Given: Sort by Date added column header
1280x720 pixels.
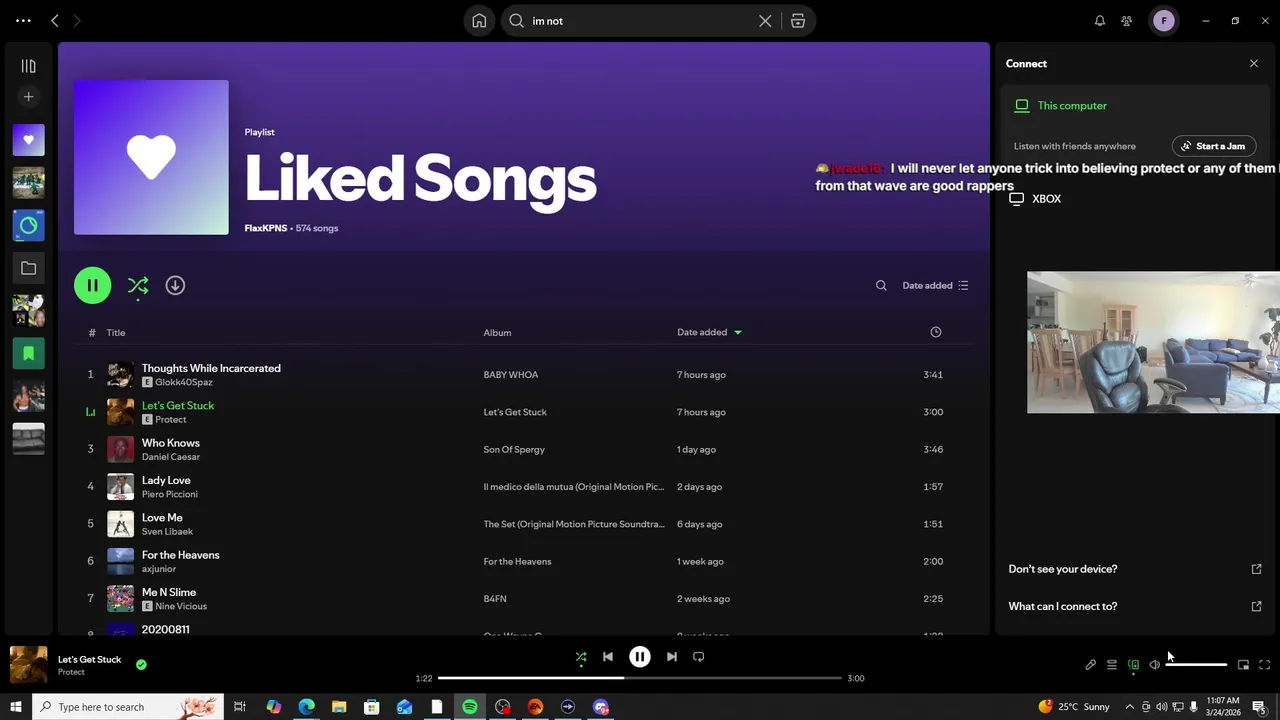Looking at the screenshot, I should point(709,332).
